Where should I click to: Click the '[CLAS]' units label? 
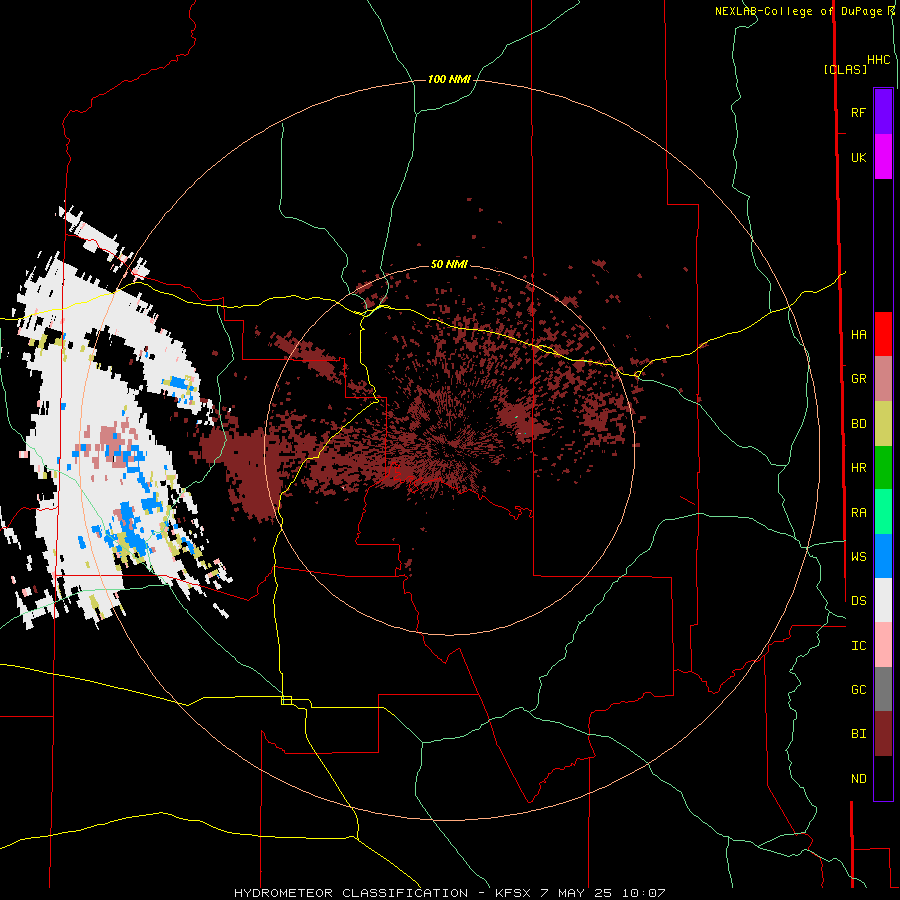(845, 70)
